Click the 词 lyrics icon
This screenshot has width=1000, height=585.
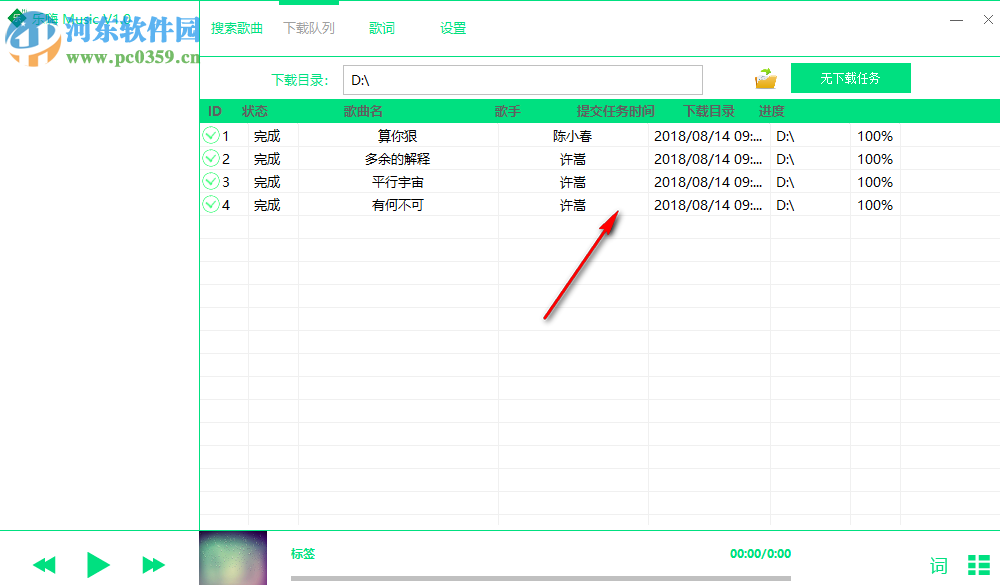point(938,565)
